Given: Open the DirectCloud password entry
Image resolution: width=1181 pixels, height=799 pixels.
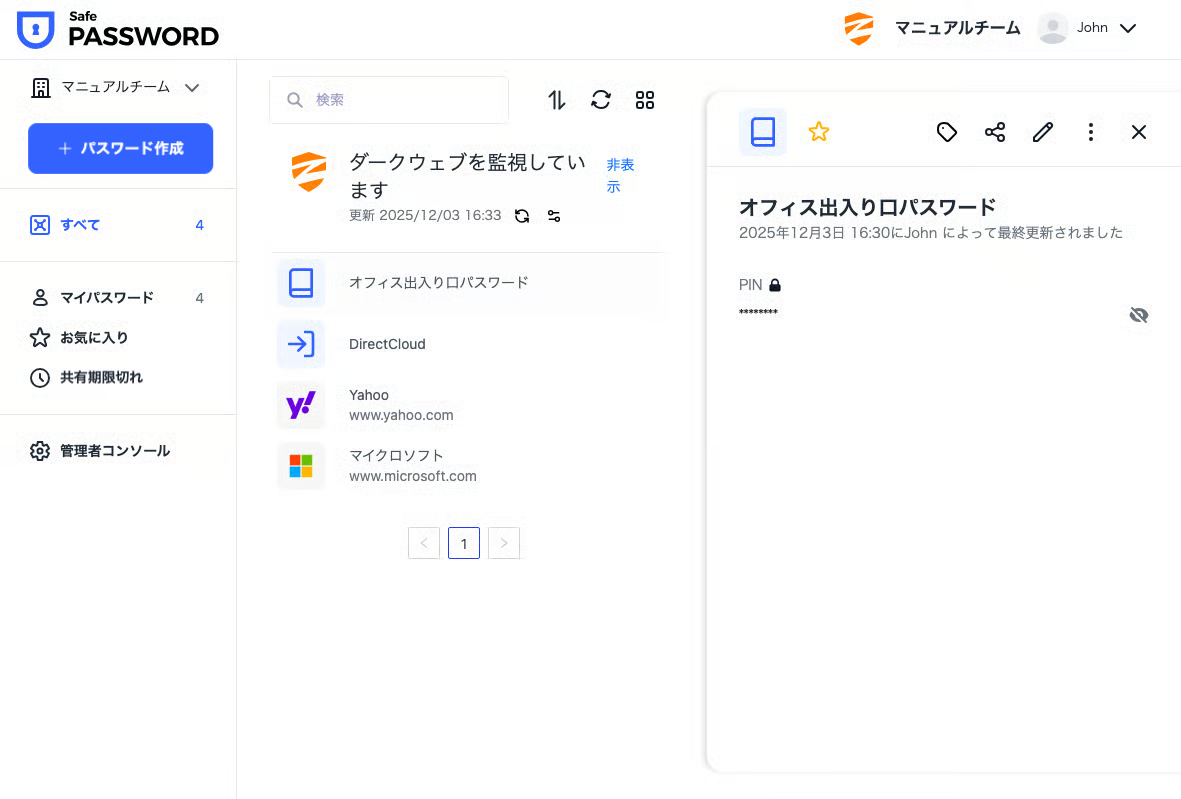Looking at the screenshot, I should [x=387, y=344].
